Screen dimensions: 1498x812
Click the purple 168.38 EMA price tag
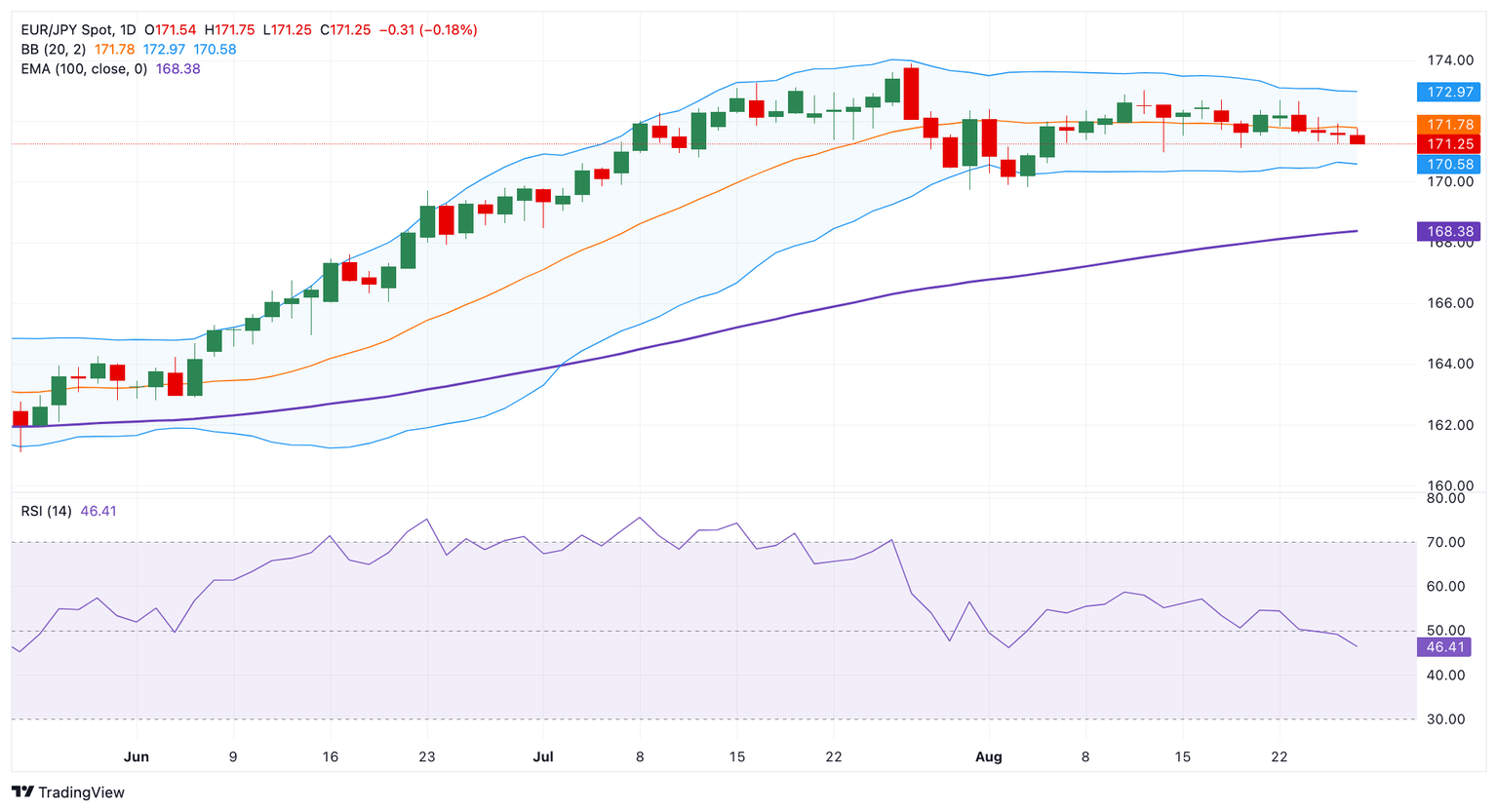click(x=1449, y=232)
